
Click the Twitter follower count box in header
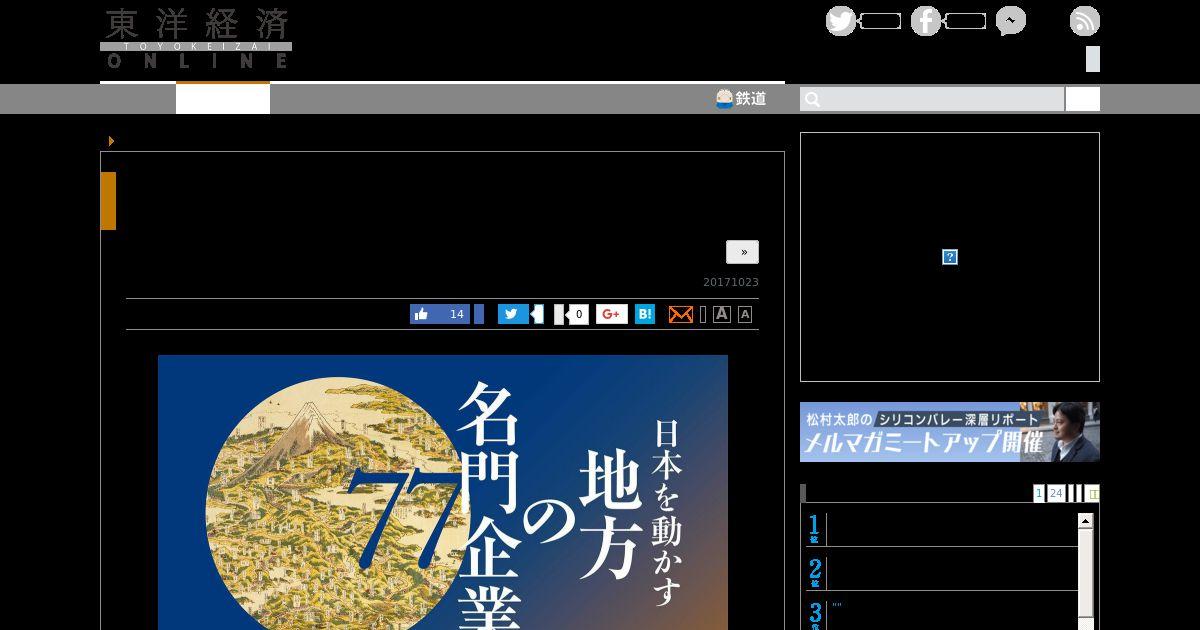pyautogui.click(x=880, y=21)
